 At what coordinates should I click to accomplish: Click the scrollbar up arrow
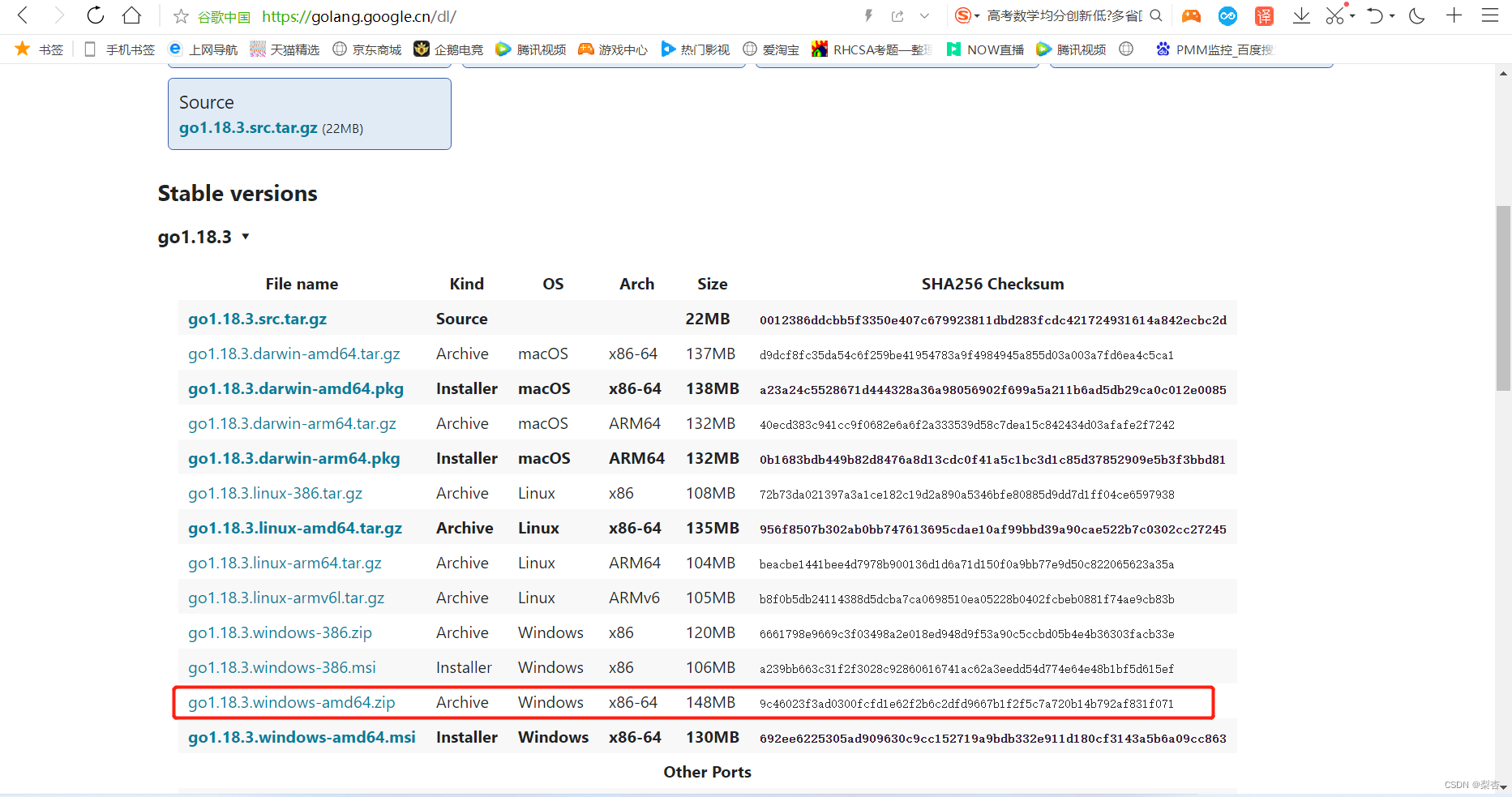tap(1503, 73)
